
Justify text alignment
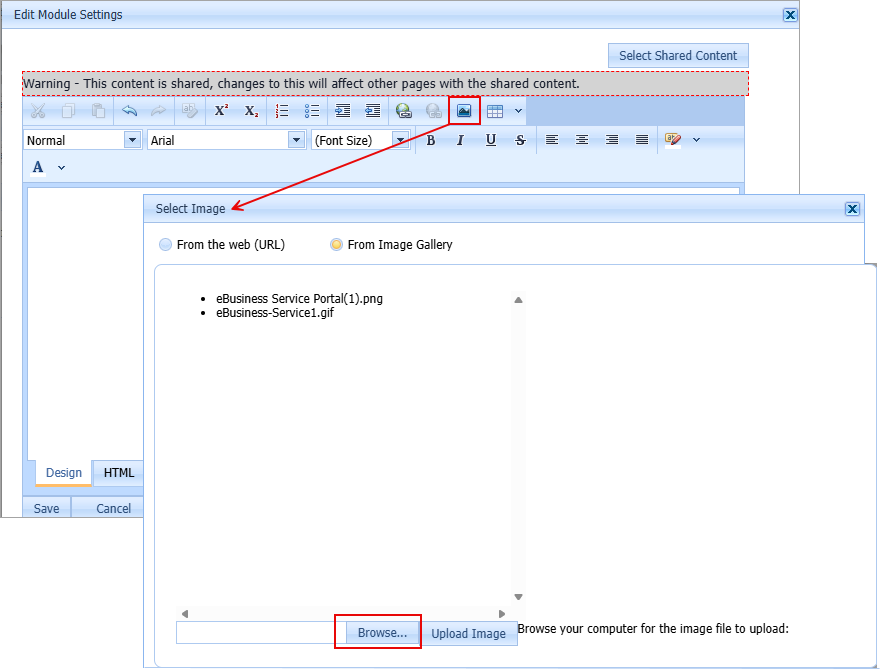(x=642, y=139)
